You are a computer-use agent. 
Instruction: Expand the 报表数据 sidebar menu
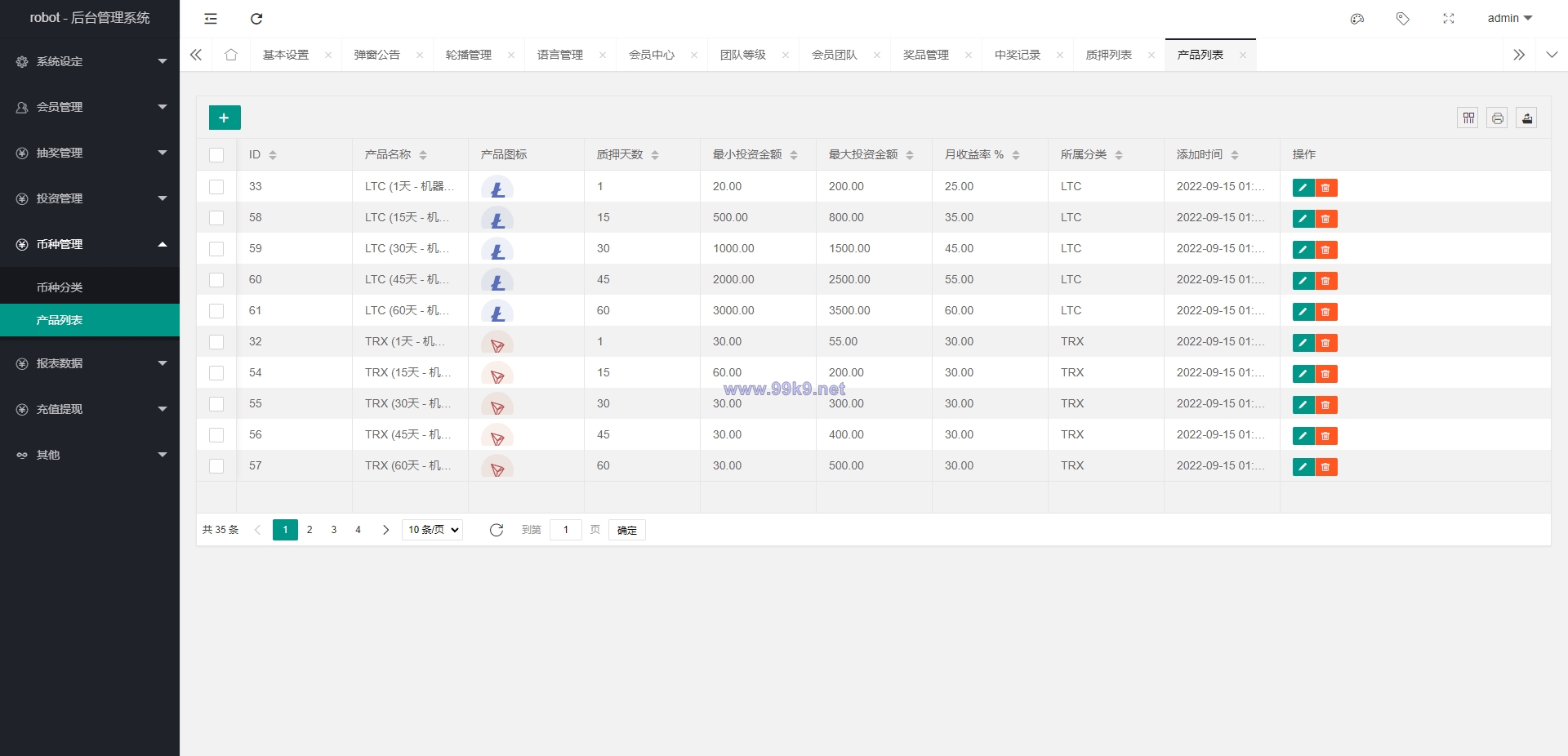click(90, 363)
